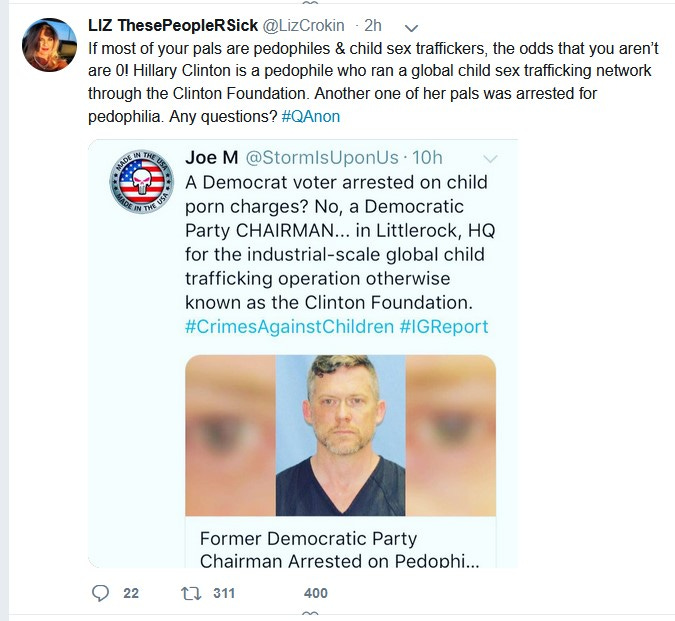
Task: Open the Former Democratic Party Chairman article headline
Action: point(339,549)
